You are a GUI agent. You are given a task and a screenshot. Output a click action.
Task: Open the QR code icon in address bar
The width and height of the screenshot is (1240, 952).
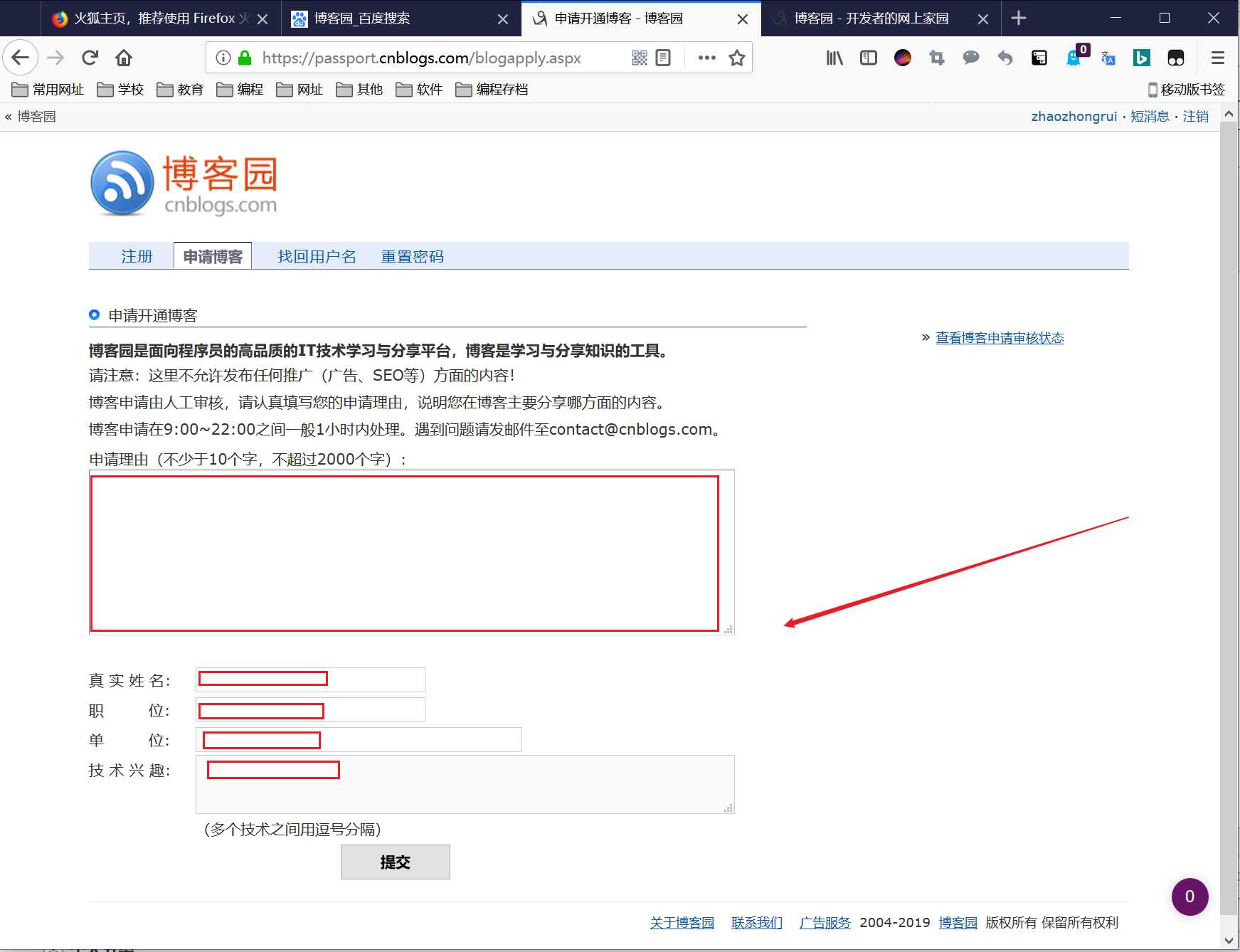(x=640, y=58)
